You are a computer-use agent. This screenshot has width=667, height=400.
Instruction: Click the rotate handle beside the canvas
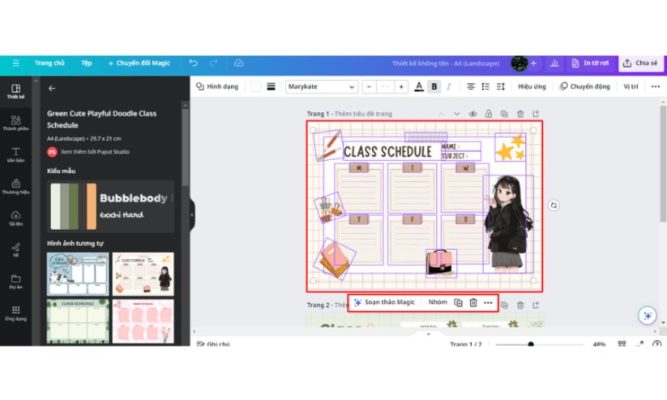coord(553,205)
